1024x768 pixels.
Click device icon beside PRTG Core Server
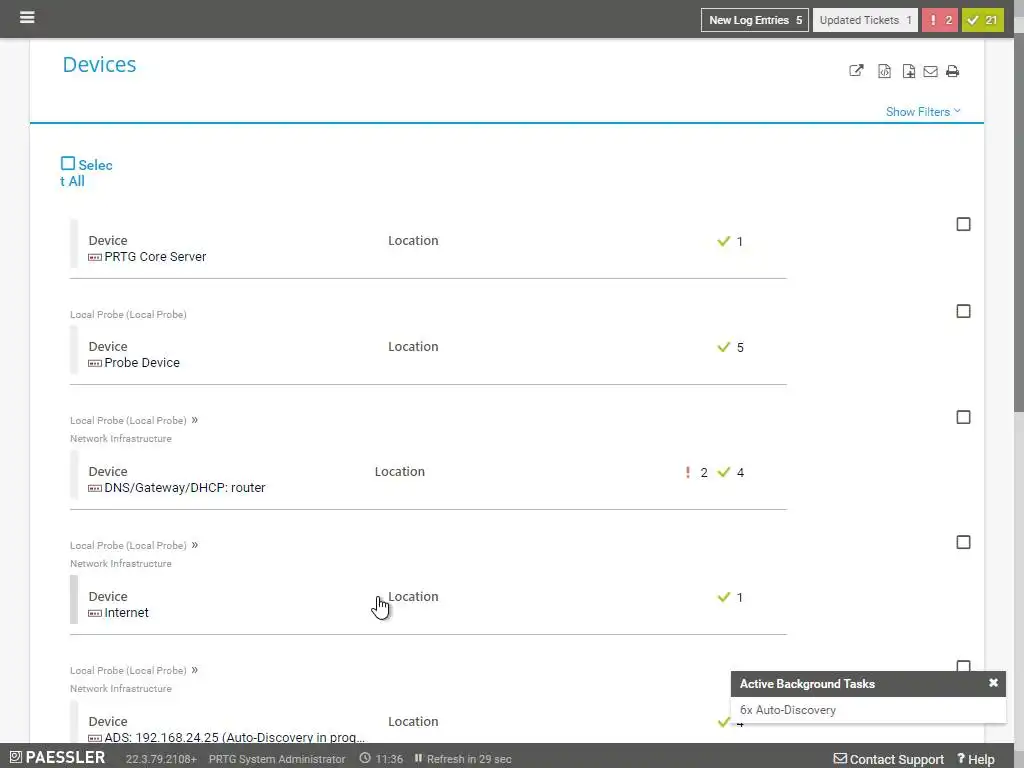coord(95,257)
